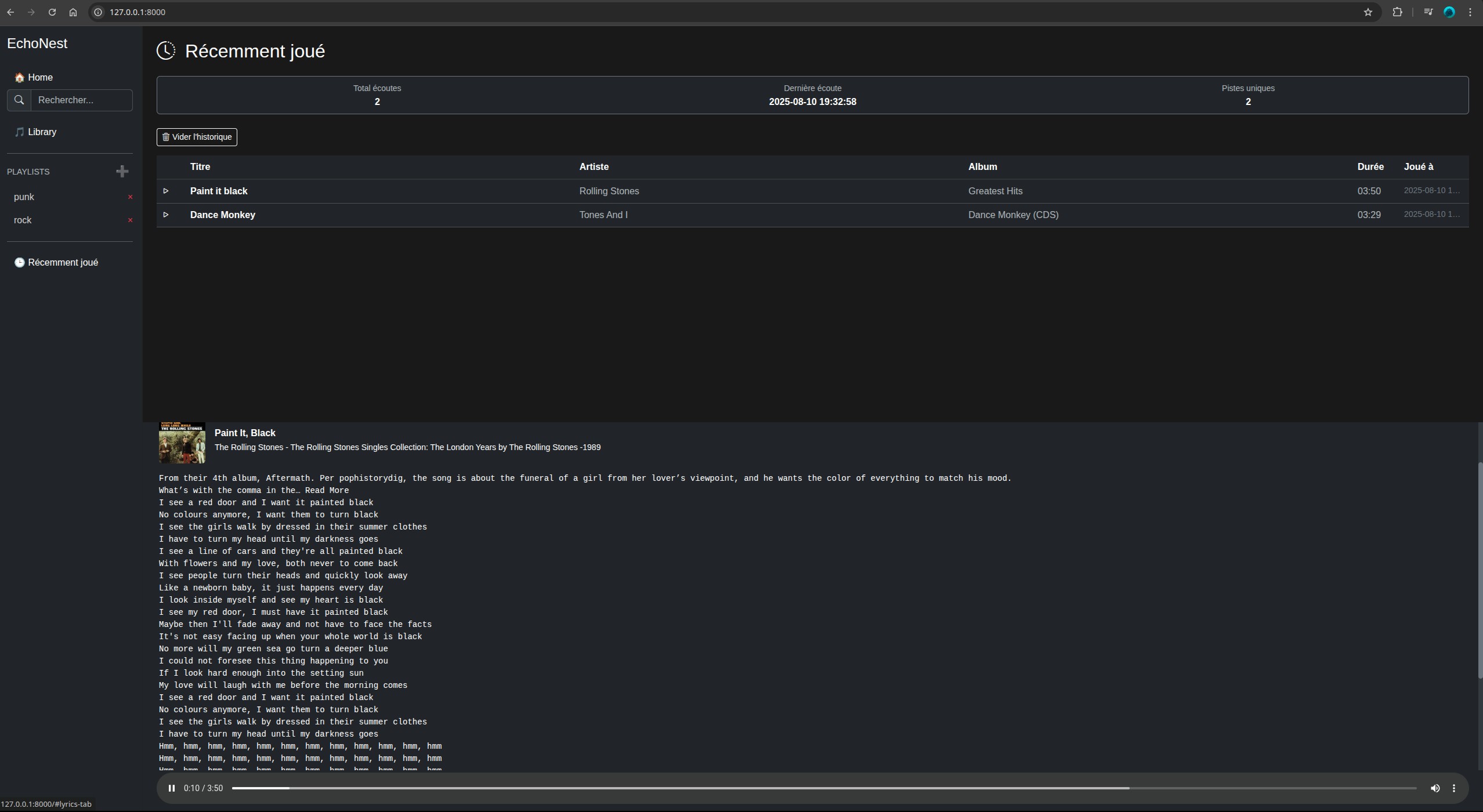1483x812 pixels.
Task: Click the Dernière écoute date 2025-08-10 19:32:58
Action: point(812,102)
